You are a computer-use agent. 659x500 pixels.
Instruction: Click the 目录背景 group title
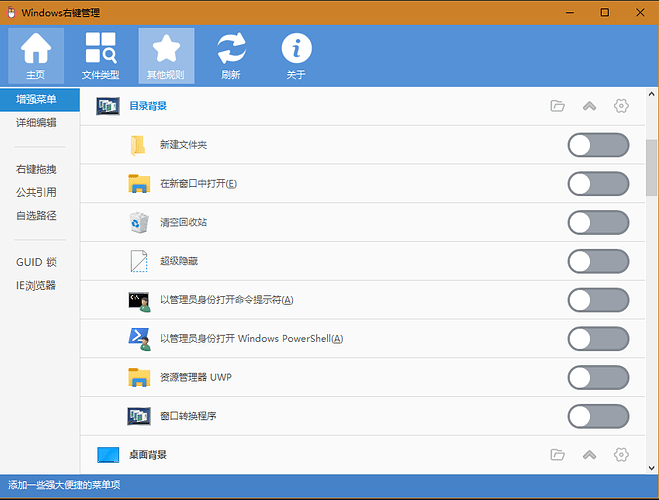(148, 106)
